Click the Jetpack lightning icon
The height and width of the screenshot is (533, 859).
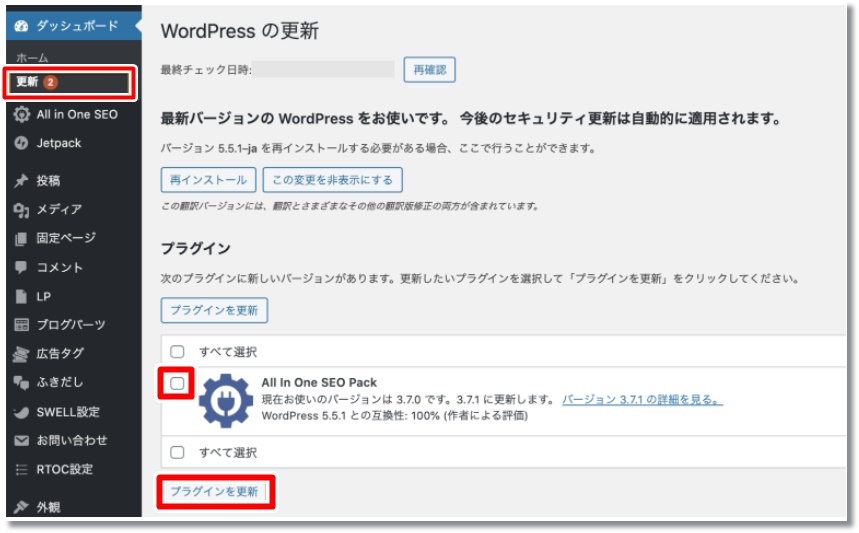pyautogui.click(x=21, y=143)
